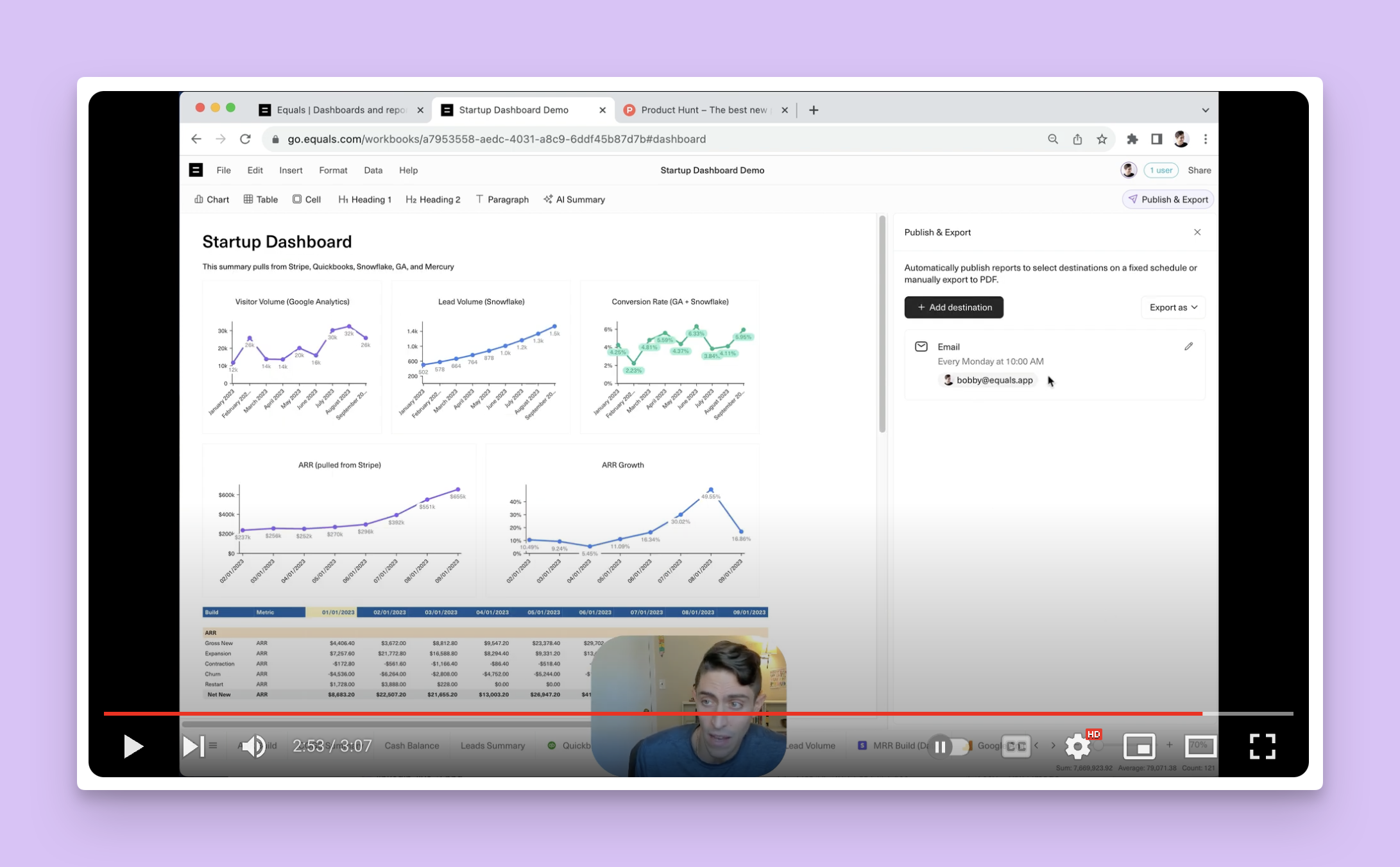Switch to the Product Hunt tab
The image size is (1400, 867).
click(x=703, y=110)
